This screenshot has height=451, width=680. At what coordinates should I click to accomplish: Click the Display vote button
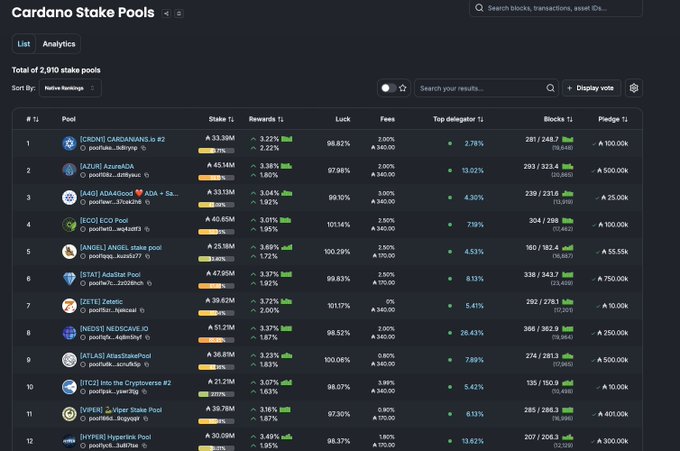tap(591, 88)
